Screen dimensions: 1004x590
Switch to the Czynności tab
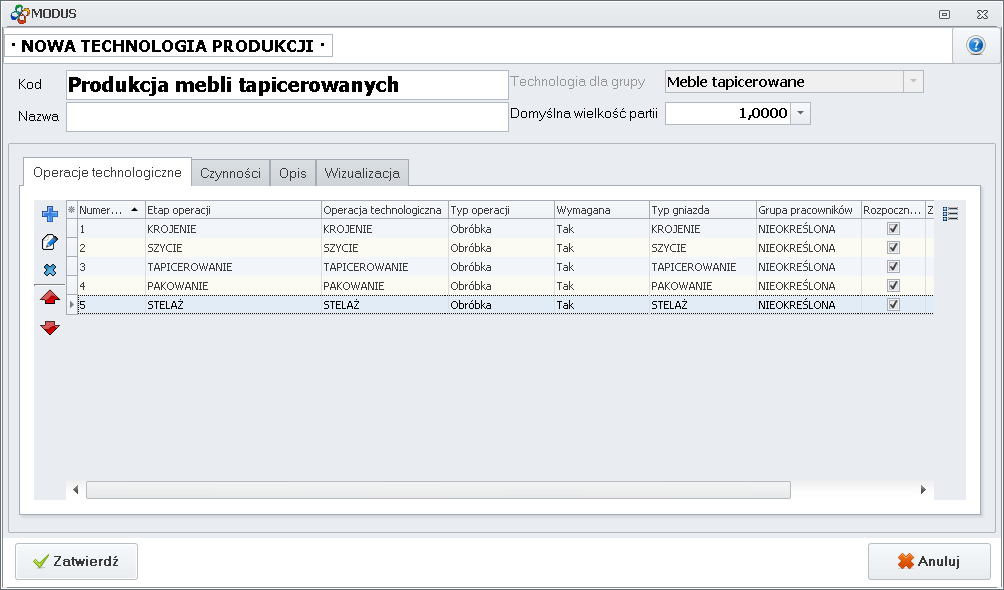(230, 173)
